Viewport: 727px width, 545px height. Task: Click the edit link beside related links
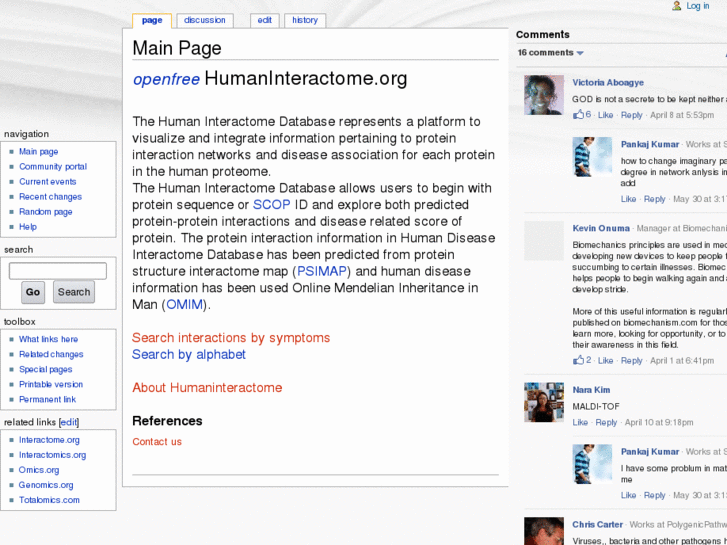click(69, 423)
